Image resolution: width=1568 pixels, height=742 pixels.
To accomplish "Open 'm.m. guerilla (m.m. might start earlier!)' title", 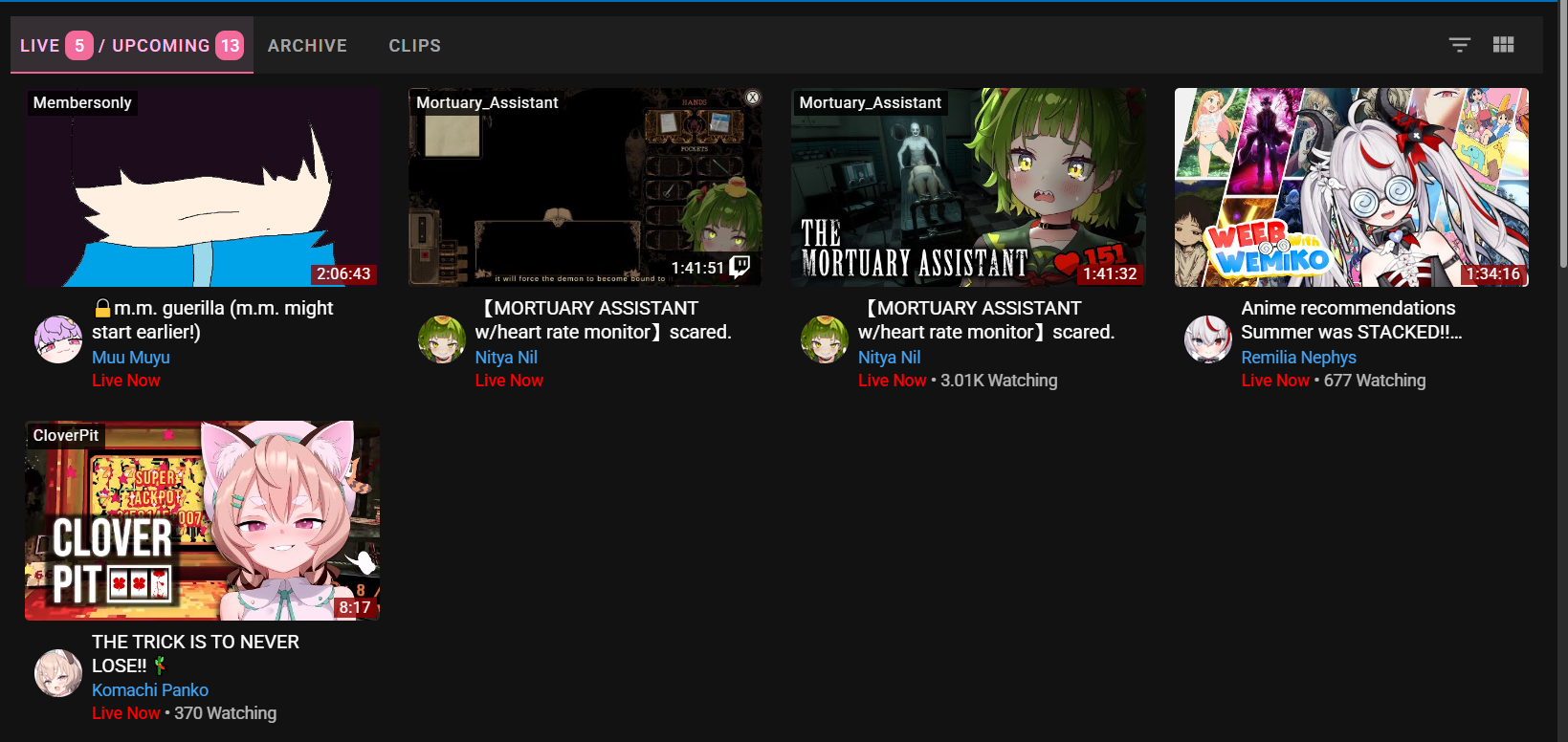I will [x=213, y=320].
